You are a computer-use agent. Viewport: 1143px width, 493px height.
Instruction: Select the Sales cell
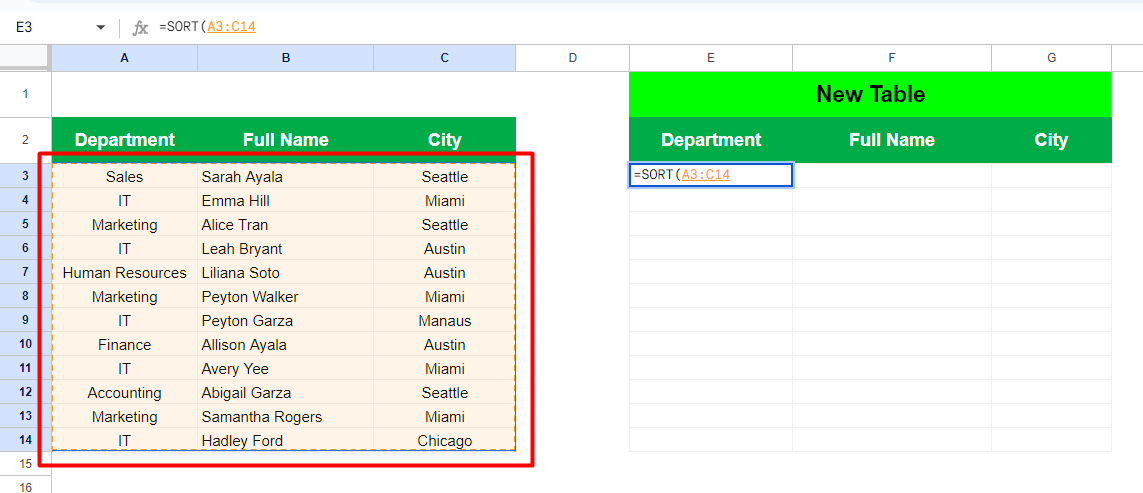pos(125,176)
